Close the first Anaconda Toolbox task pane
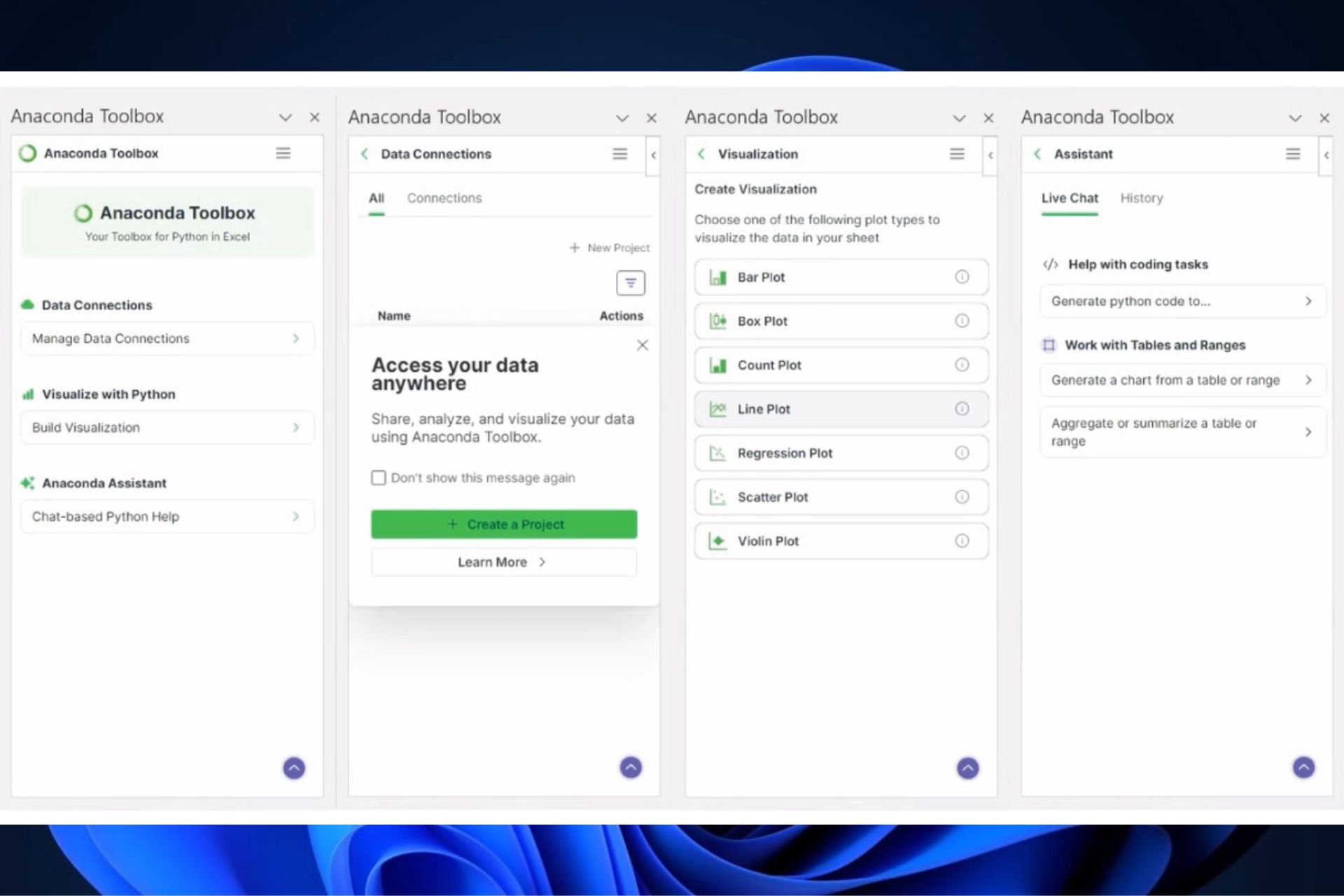 315,117
